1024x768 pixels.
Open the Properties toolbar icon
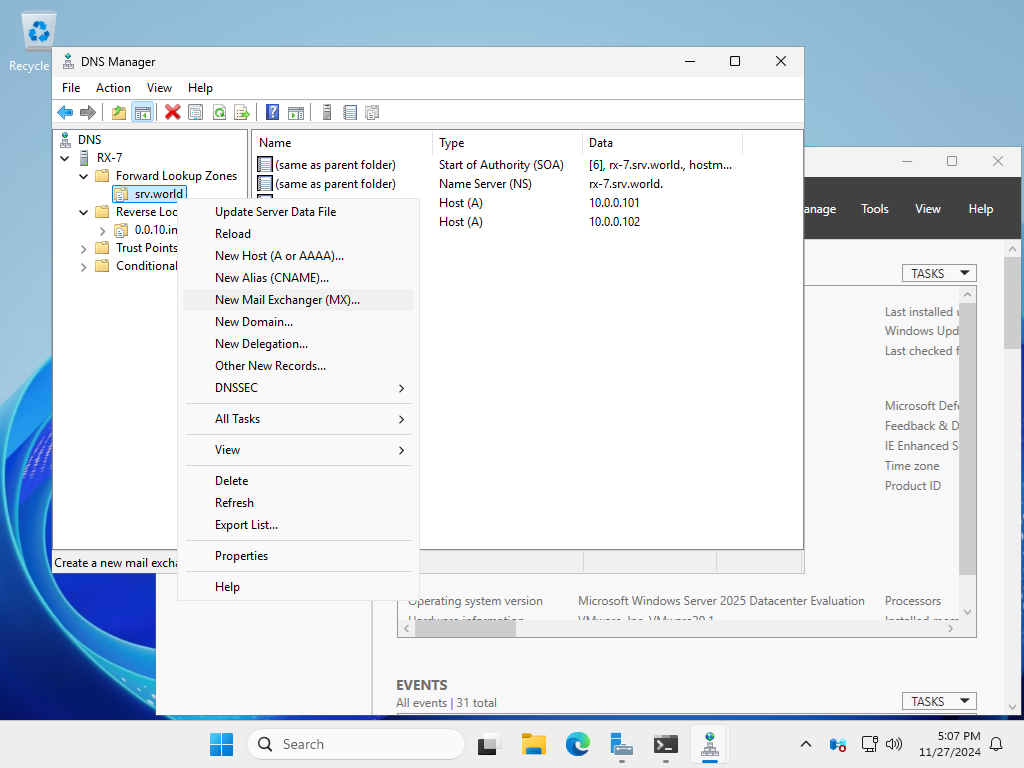(195, 112)
